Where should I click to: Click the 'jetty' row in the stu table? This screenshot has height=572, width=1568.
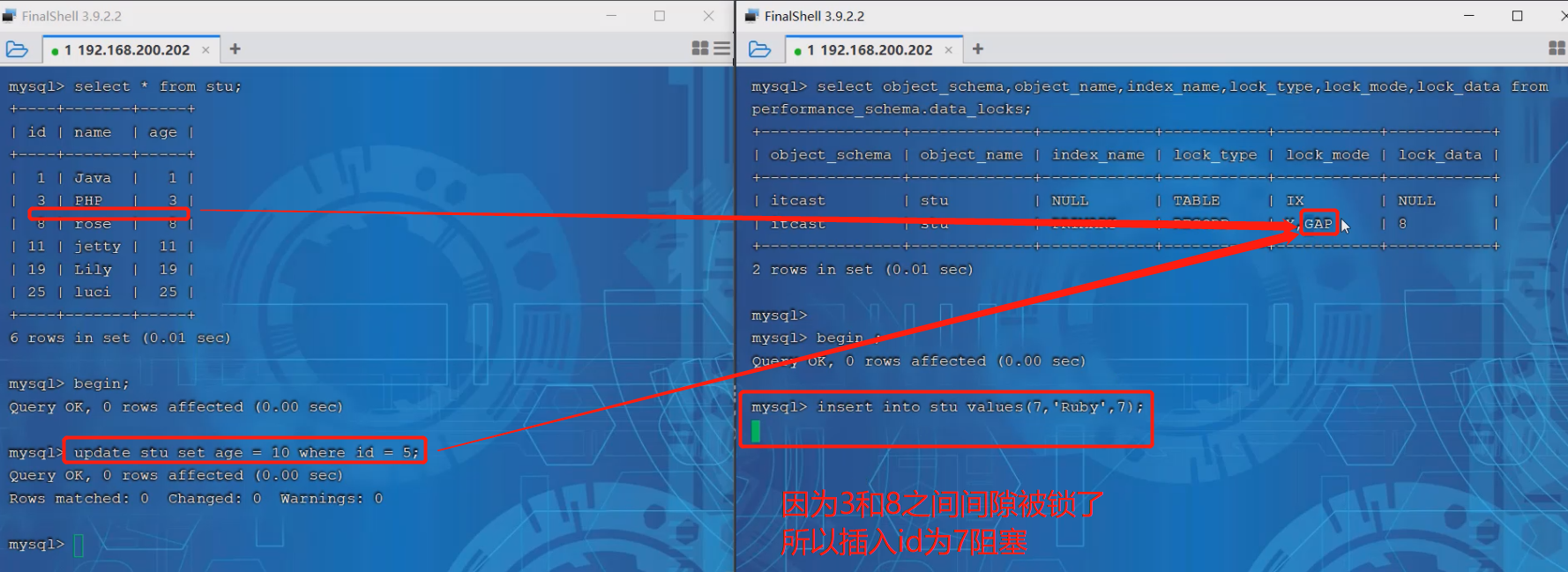101,247
